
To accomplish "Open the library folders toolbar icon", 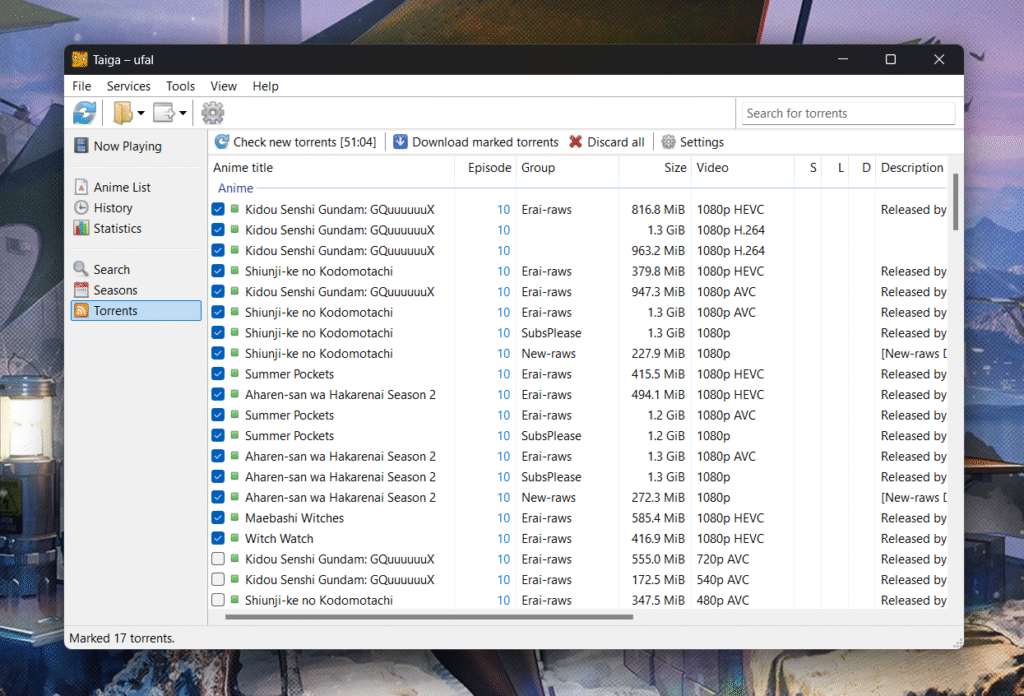I will 123,113.
